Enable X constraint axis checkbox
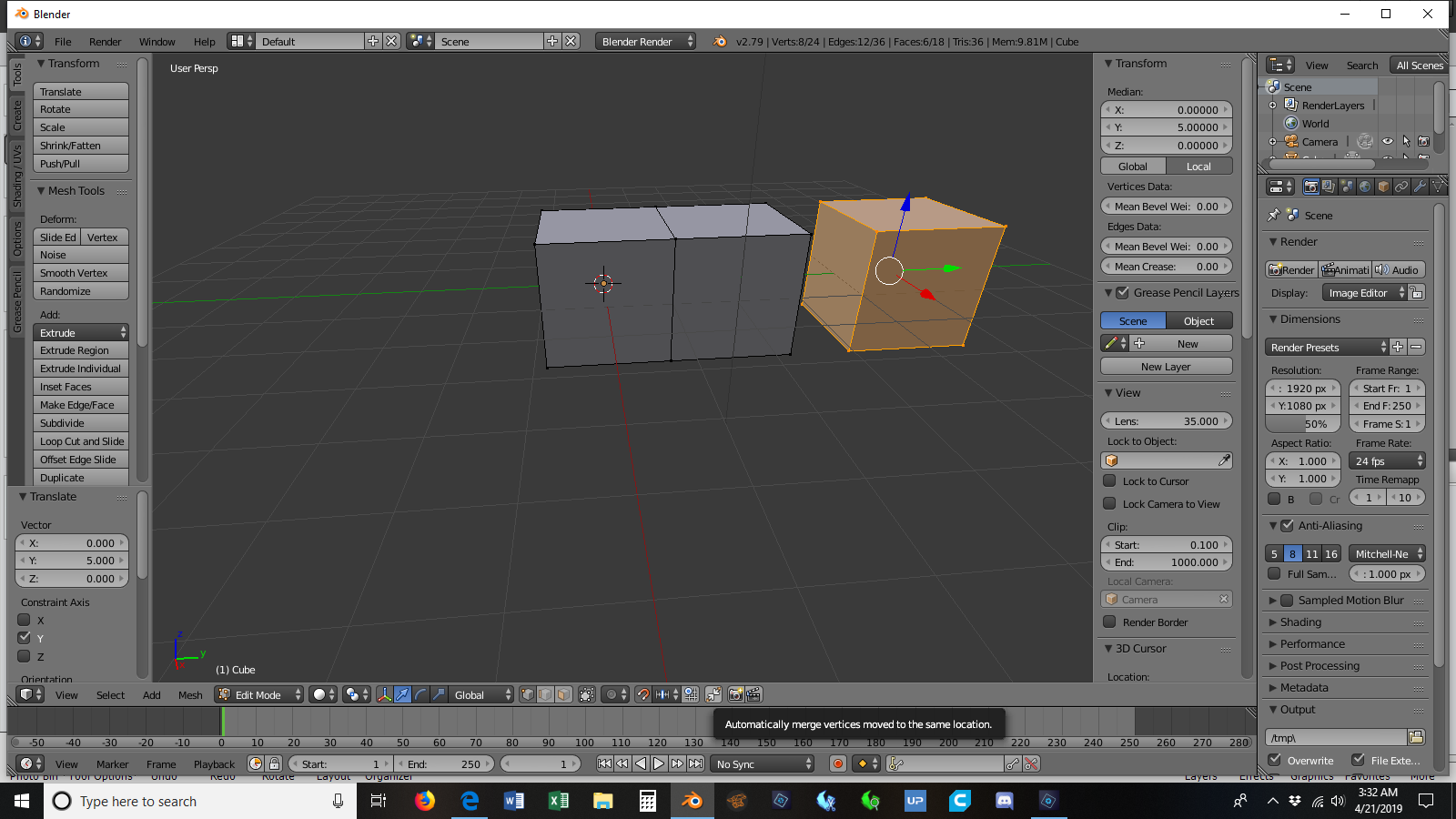 point(25,620)
